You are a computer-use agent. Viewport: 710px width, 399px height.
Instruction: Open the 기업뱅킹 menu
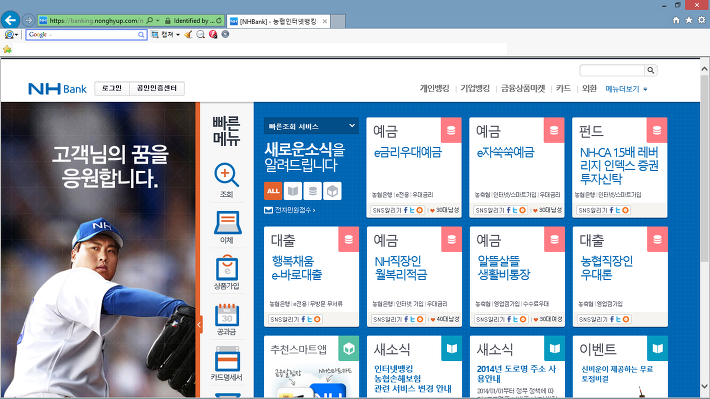point(475,88)
